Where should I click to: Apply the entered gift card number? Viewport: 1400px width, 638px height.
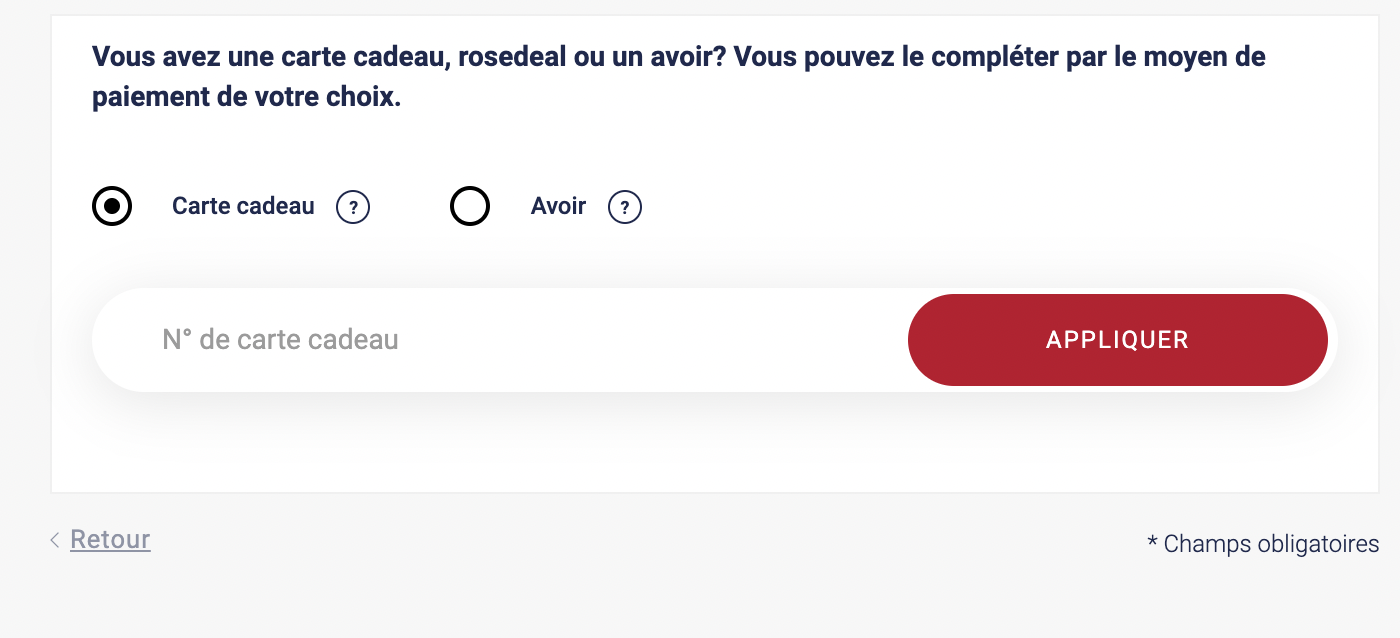tap(1118, 340)
